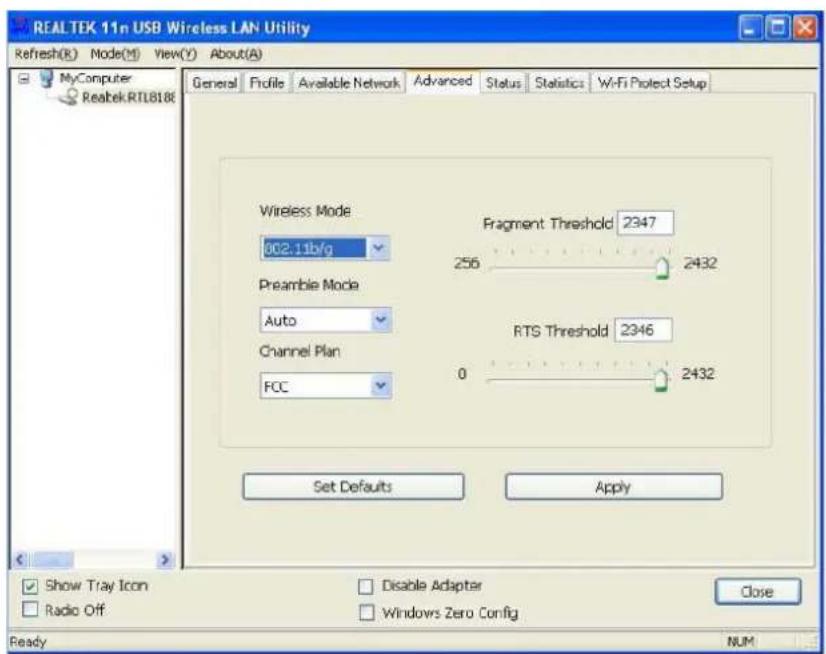Open the Refresh menu
Viewport: 826px width, 654px height.
(46, 54)
